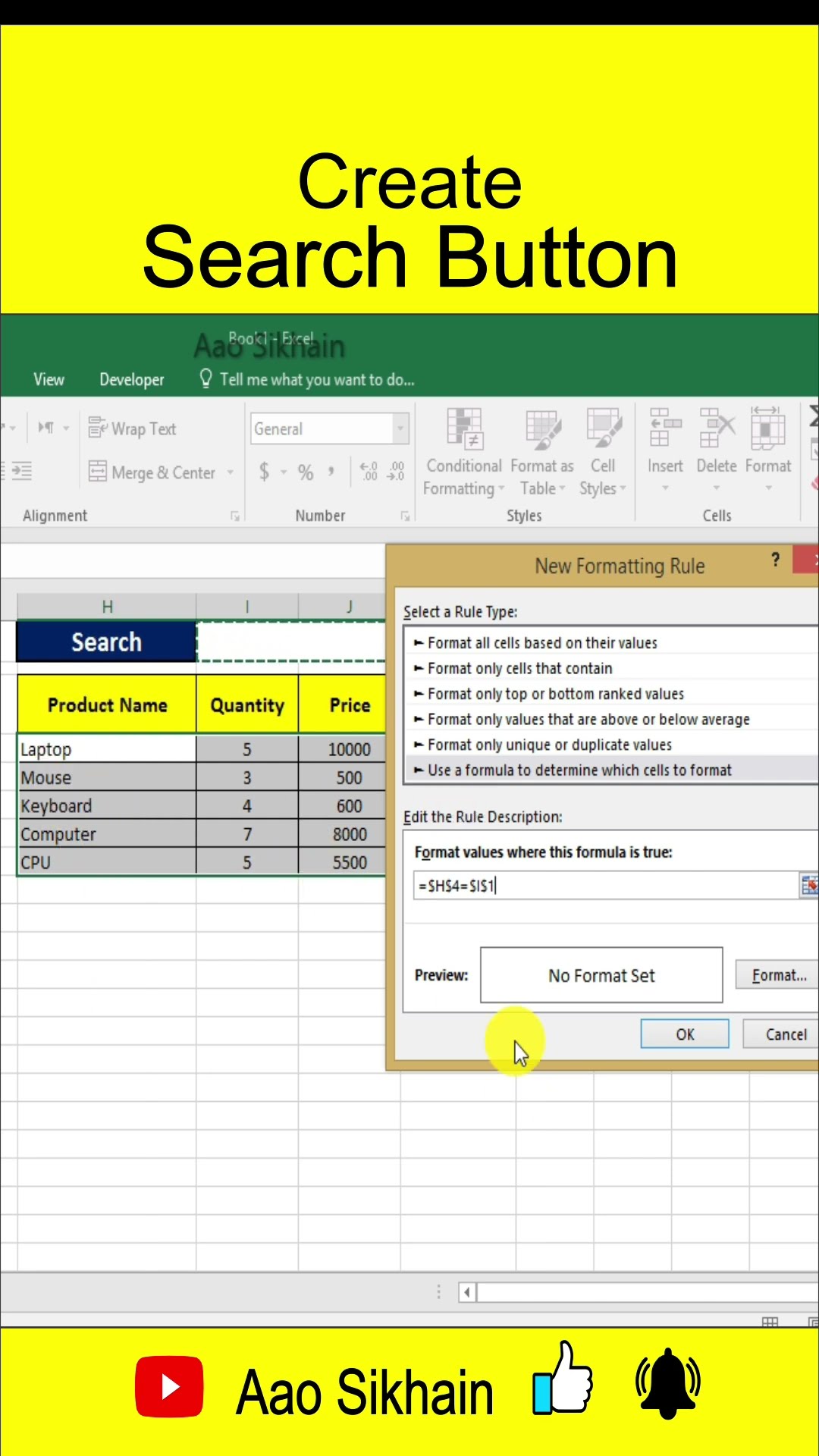Viewport: 819px width, 1456px height.
Task: Select the Quantity header cell
Action: coord(247,705)
